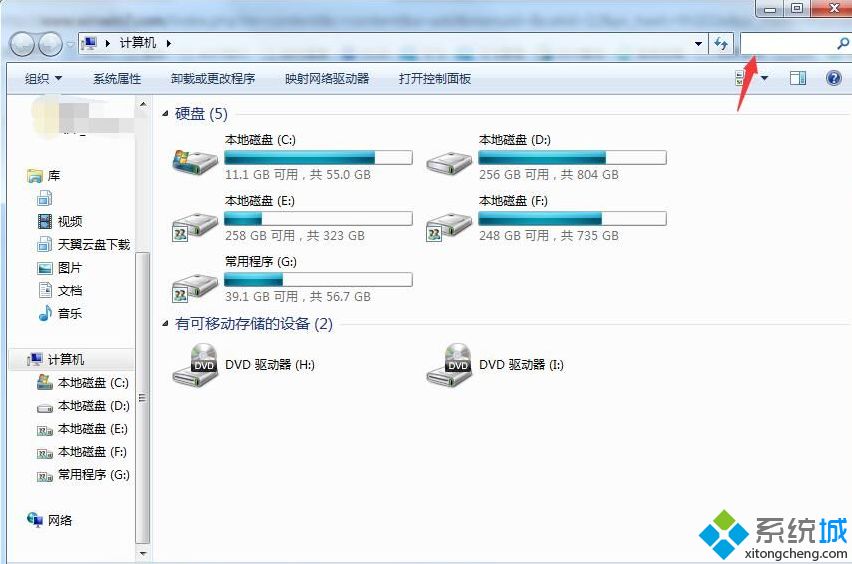Click the 有可移动存储的设备 (2) header text
The height and width of the screenshot is (564, 852).
pyautogui.click(x=254, y=324)
